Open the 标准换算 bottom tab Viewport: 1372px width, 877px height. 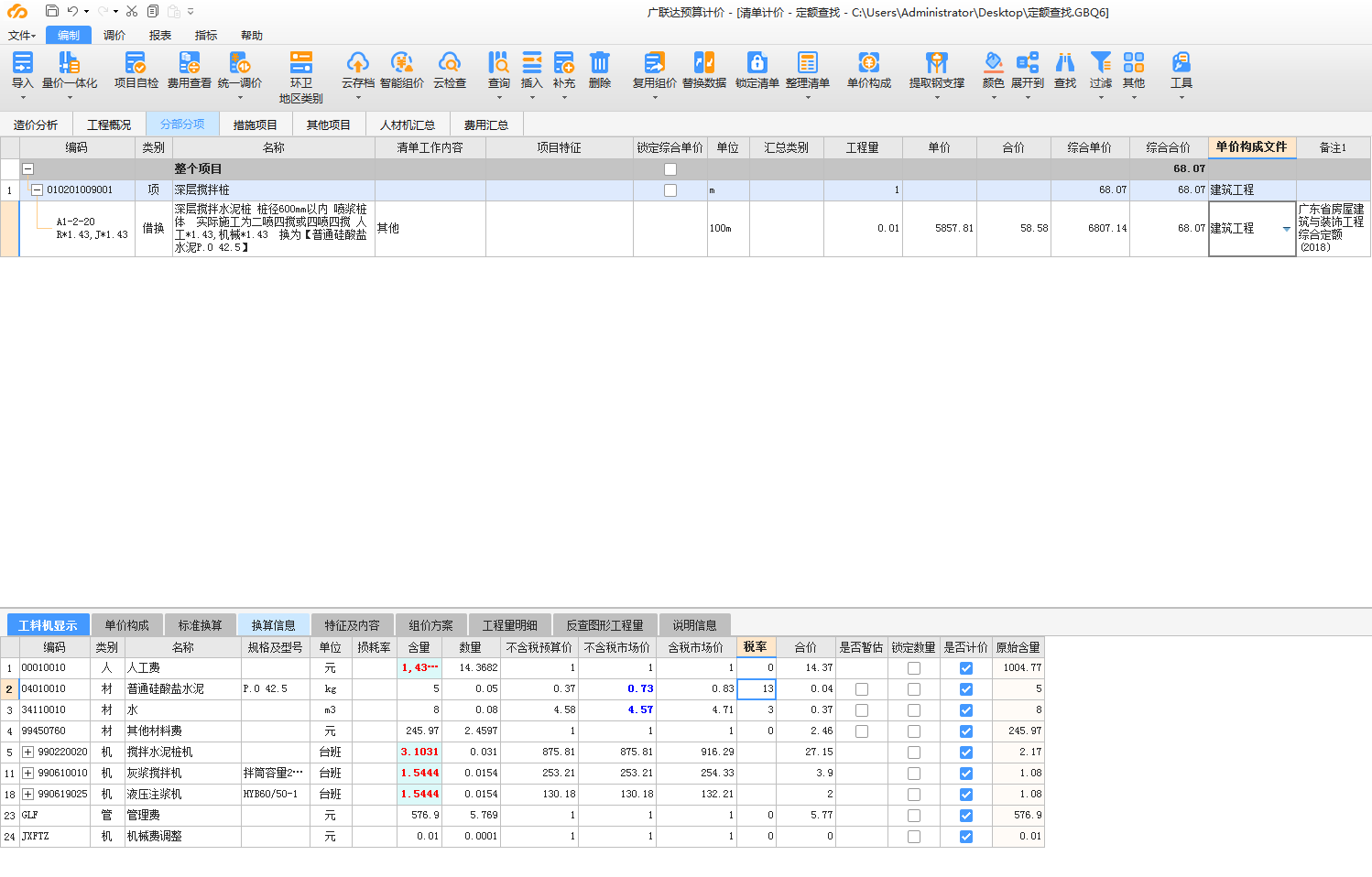click(201, 625)
